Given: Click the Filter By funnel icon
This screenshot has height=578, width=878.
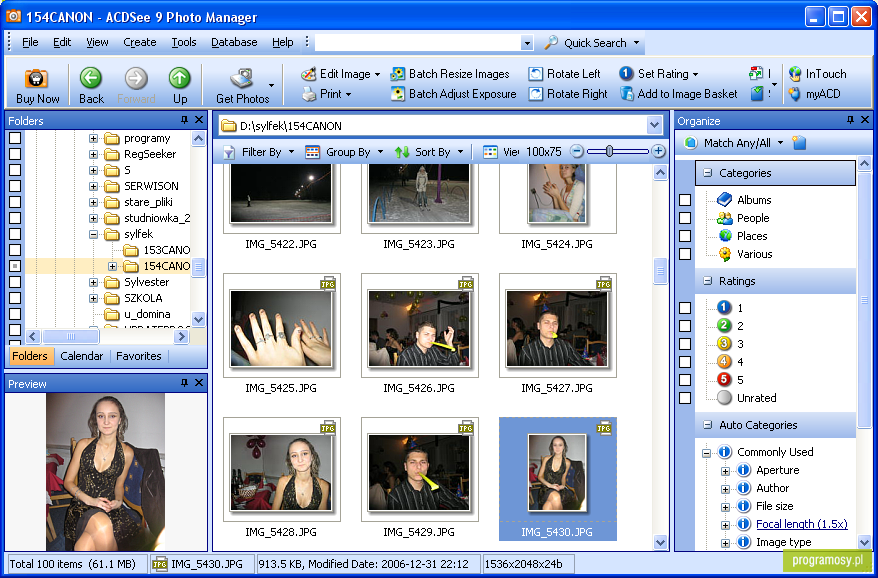Looking at the screenshot, I should [x=229, y=152].
